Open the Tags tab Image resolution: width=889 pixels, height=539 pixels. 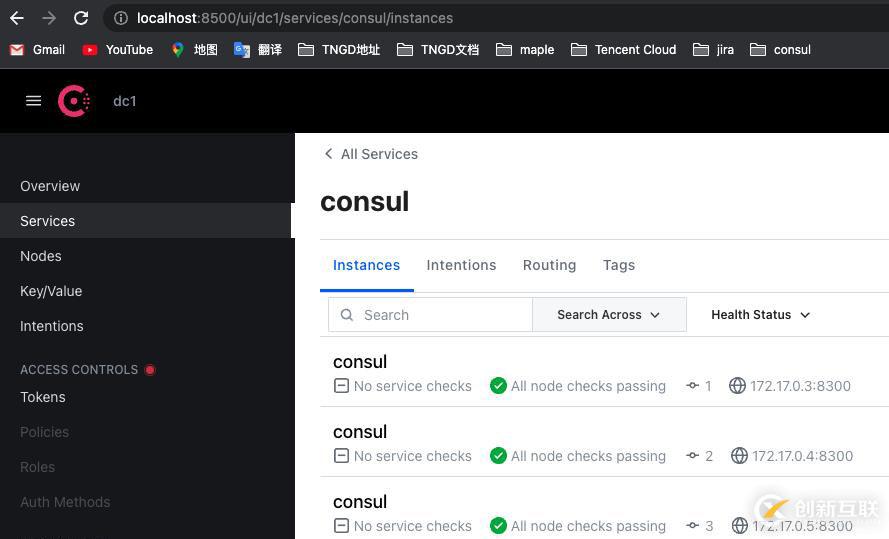coord(618,265)
